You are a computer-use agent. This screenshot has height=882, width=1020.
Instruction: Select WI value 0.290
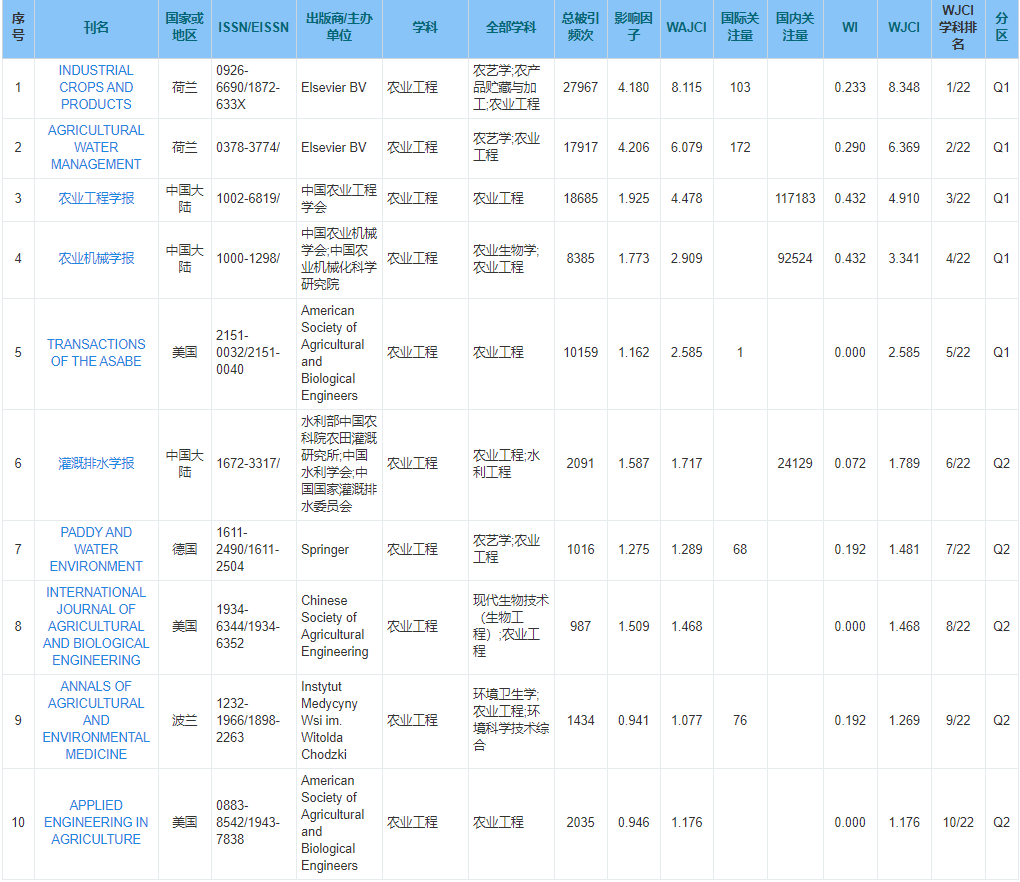click(x=850, y=147)
